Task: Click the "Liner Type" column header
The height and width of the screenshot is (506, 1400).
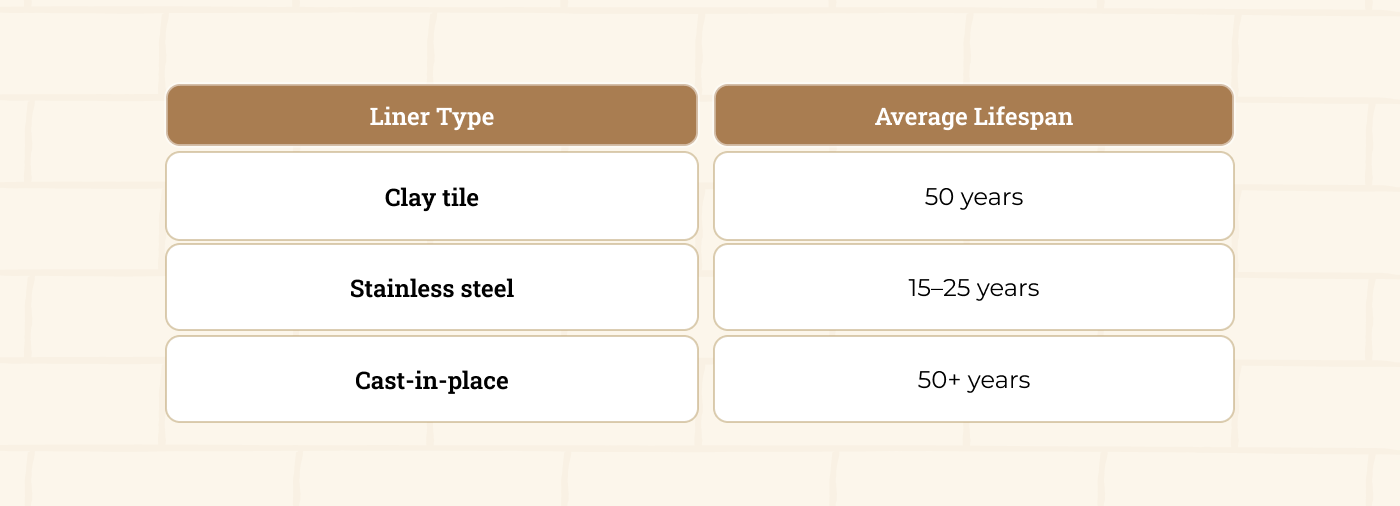Action: [431, 116]
